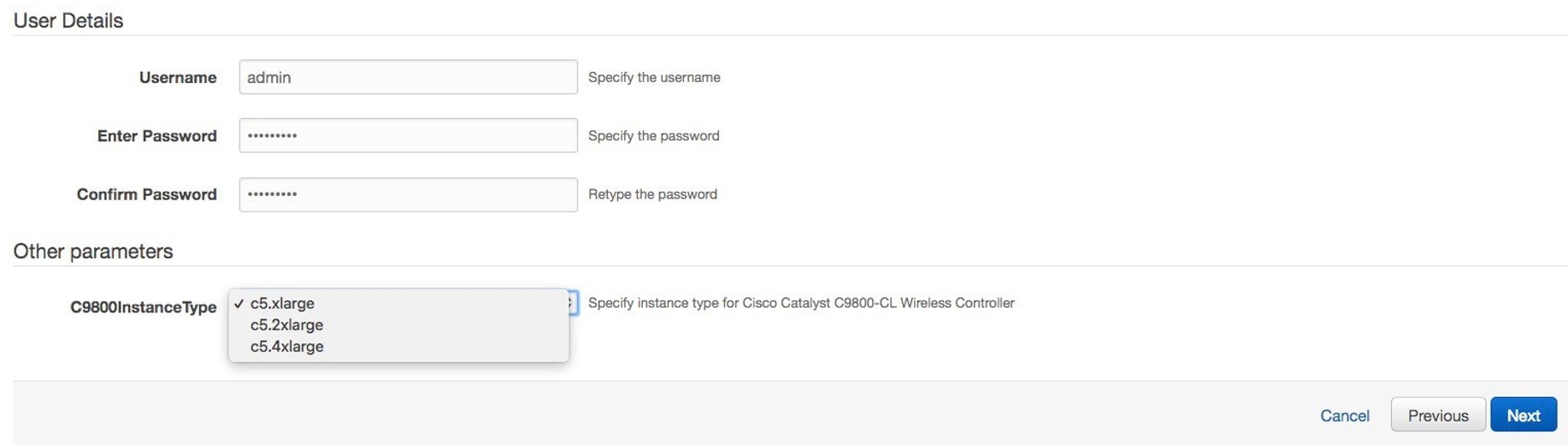
Task: Click the 'Specify the username' hint text
Action: tap(654, 77)
